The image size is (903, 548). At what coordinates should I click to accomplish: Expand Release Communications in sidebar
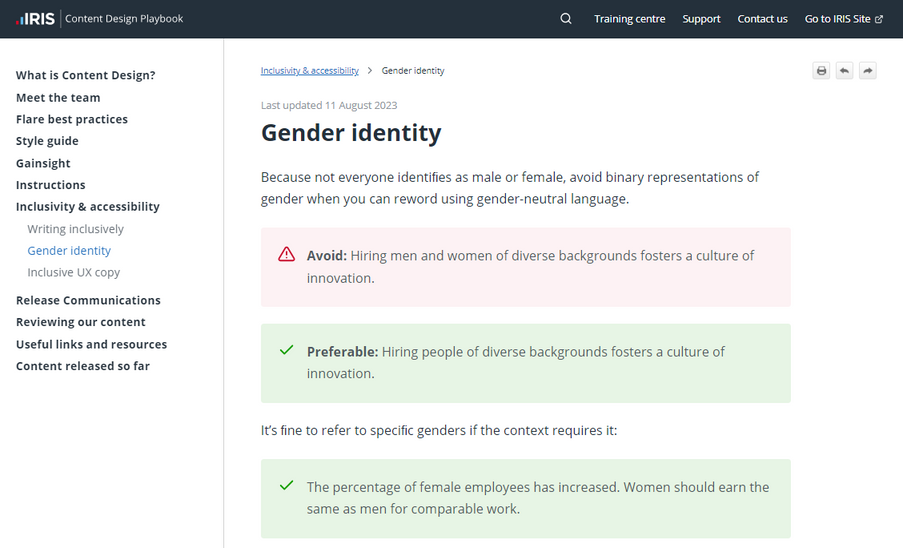[88, 300]
